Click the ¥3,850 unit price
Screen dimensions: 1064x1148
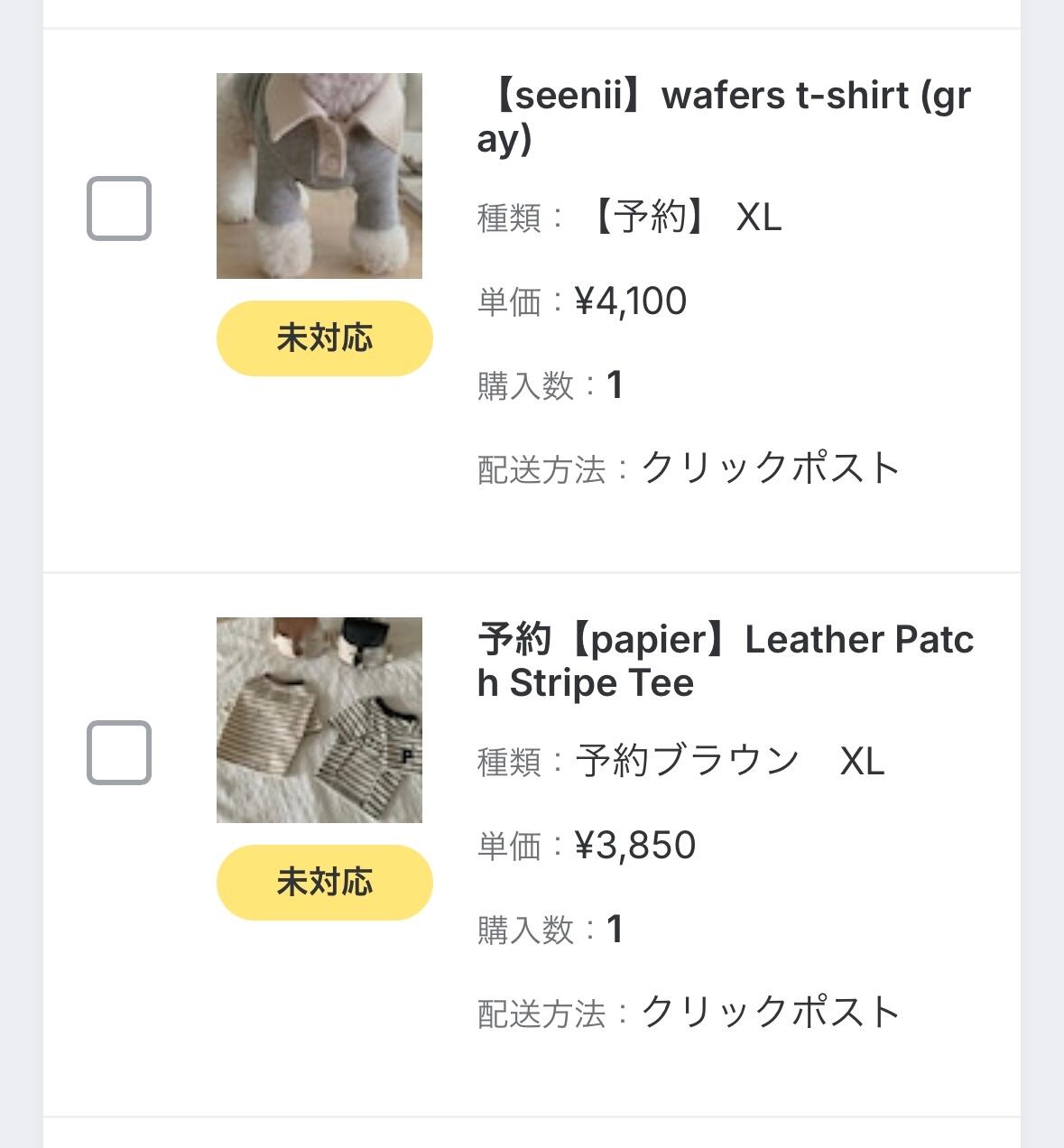(x=635, y=846)
